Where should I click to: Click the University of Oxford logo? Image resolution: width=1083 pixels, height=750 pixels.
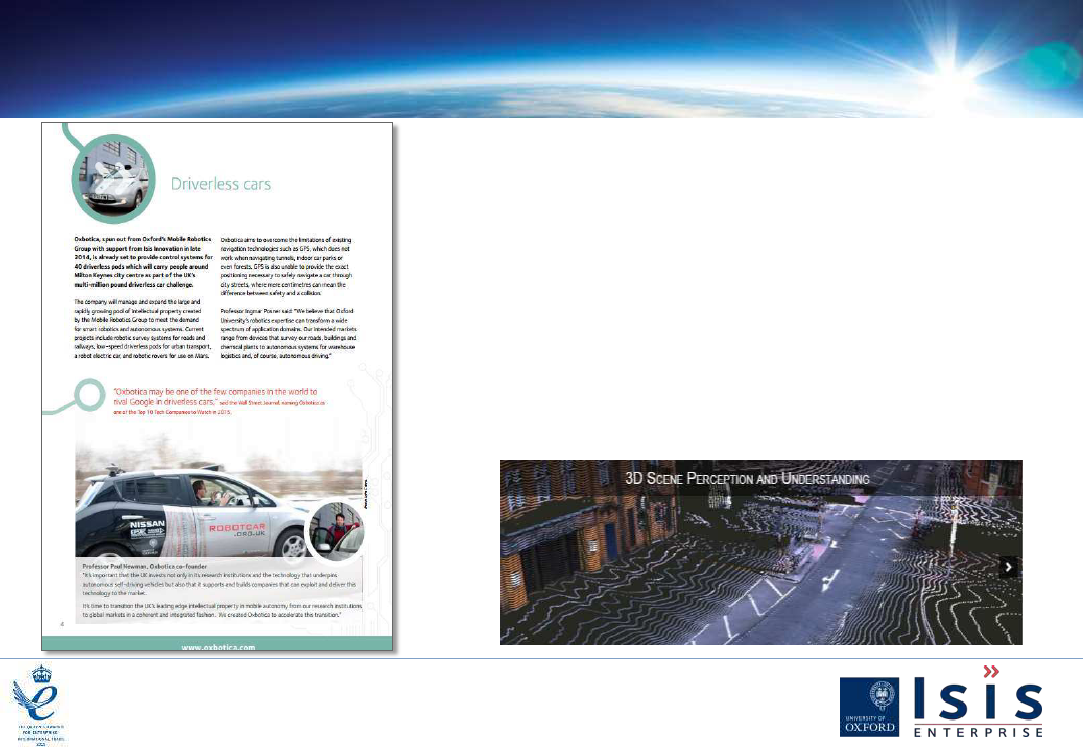[x=869, y=706]
